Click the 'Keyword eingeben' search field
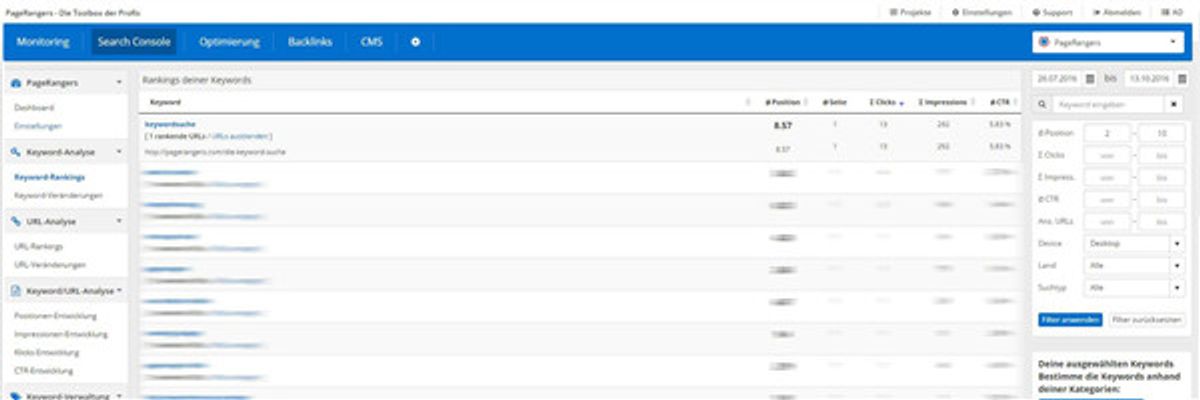 click(x=1108, y=104)
